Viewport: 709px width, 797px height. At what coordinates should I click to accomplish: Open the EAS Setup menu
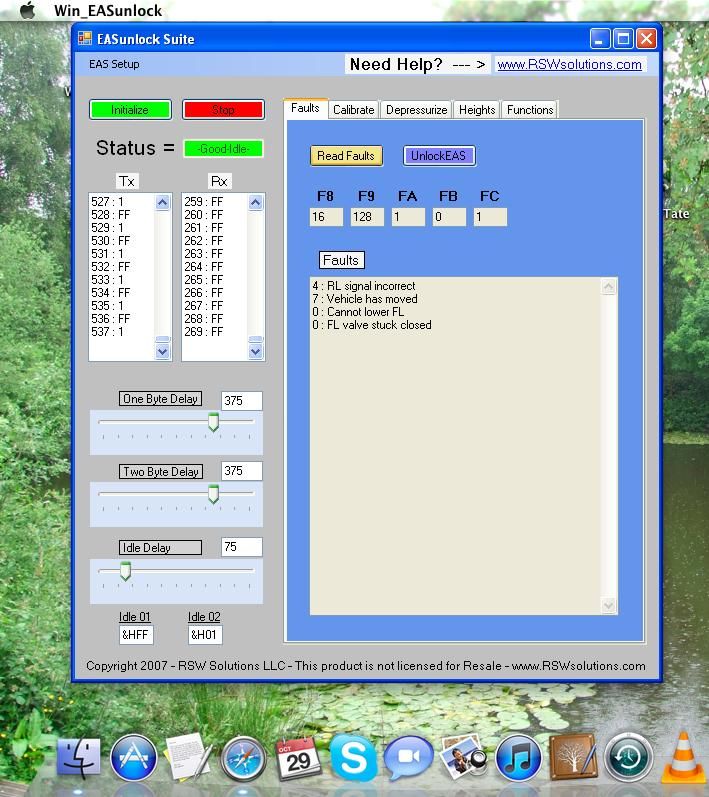[114, 64]
